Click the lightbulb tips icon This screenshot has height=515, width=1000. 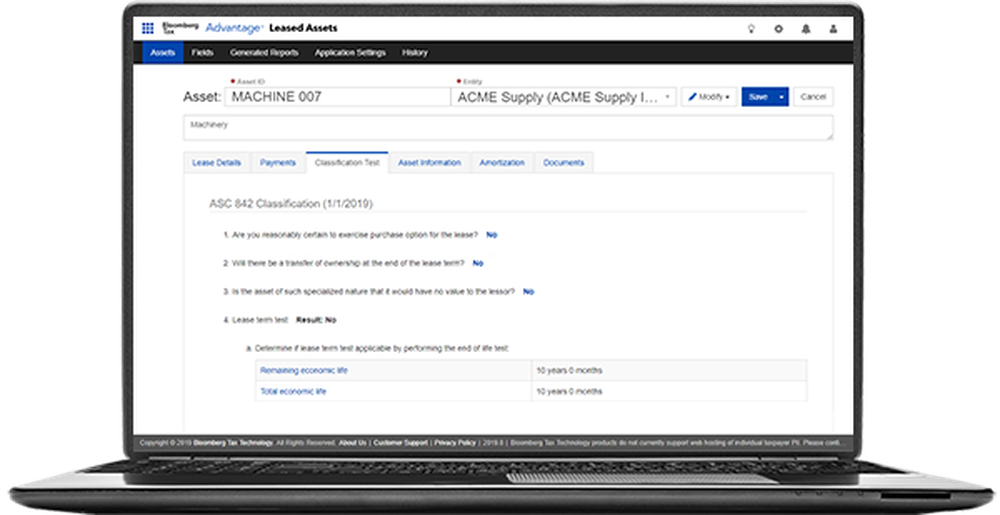click(751, 29)
